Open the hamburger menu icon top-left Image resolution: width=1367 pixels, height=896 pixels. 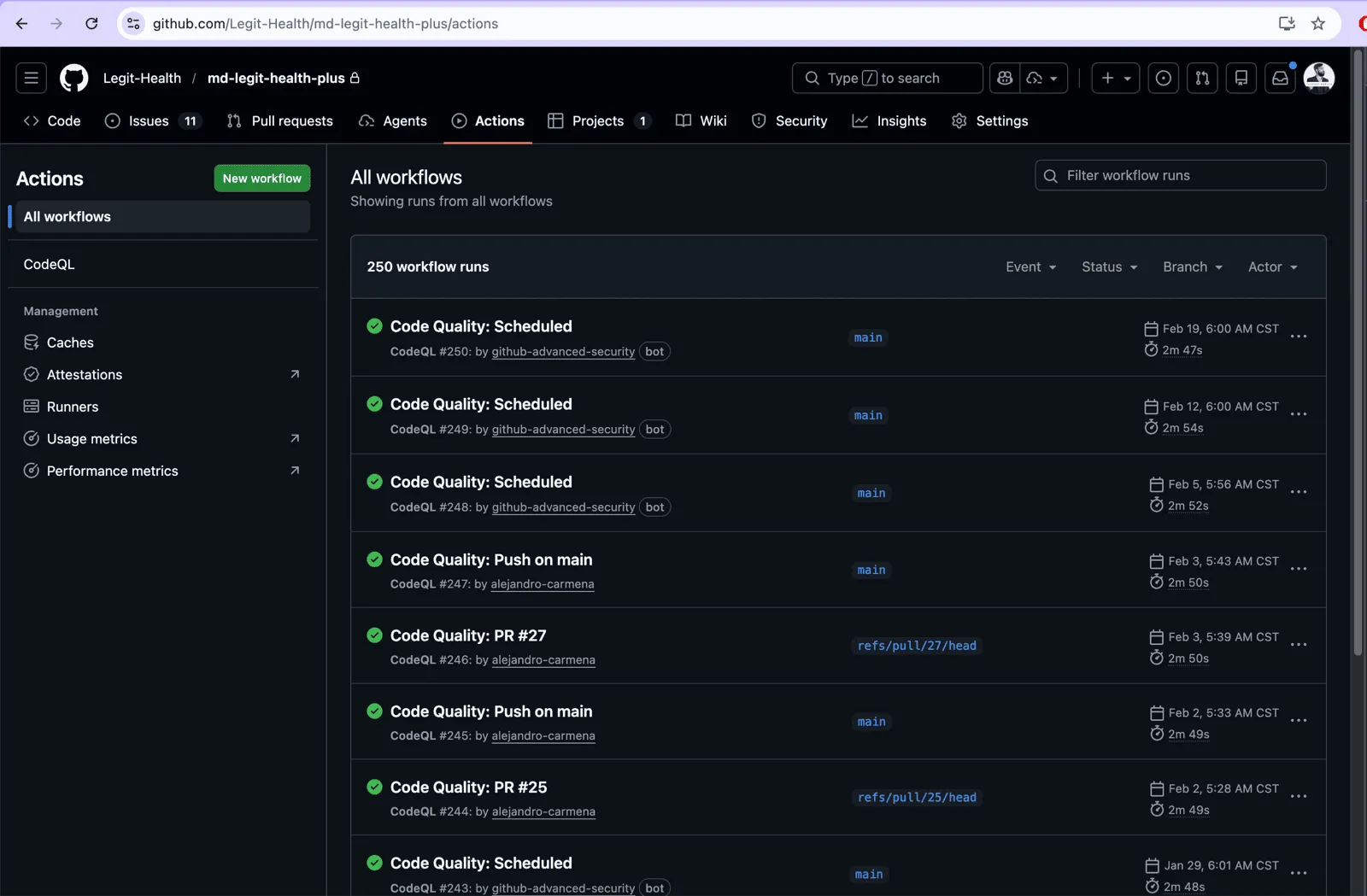(x=31, y=78)
